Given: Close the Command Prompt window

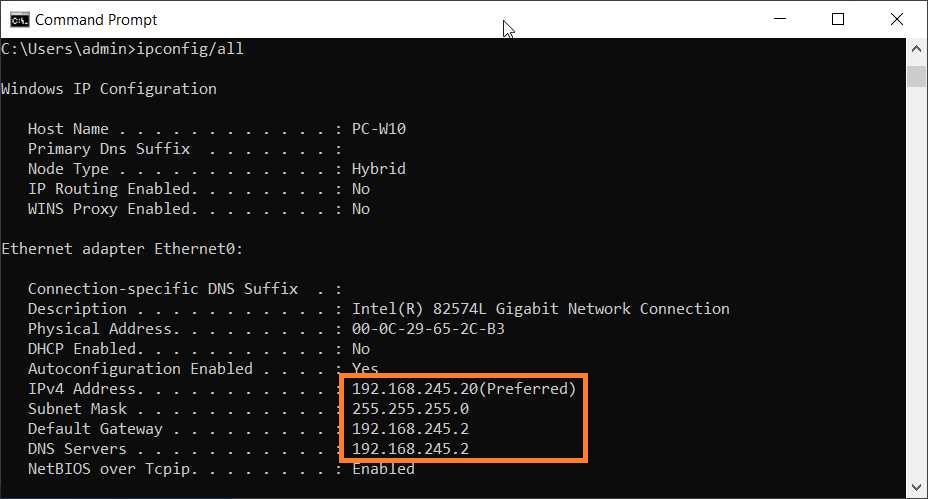Looking at the screenshot, I should 897,19.
